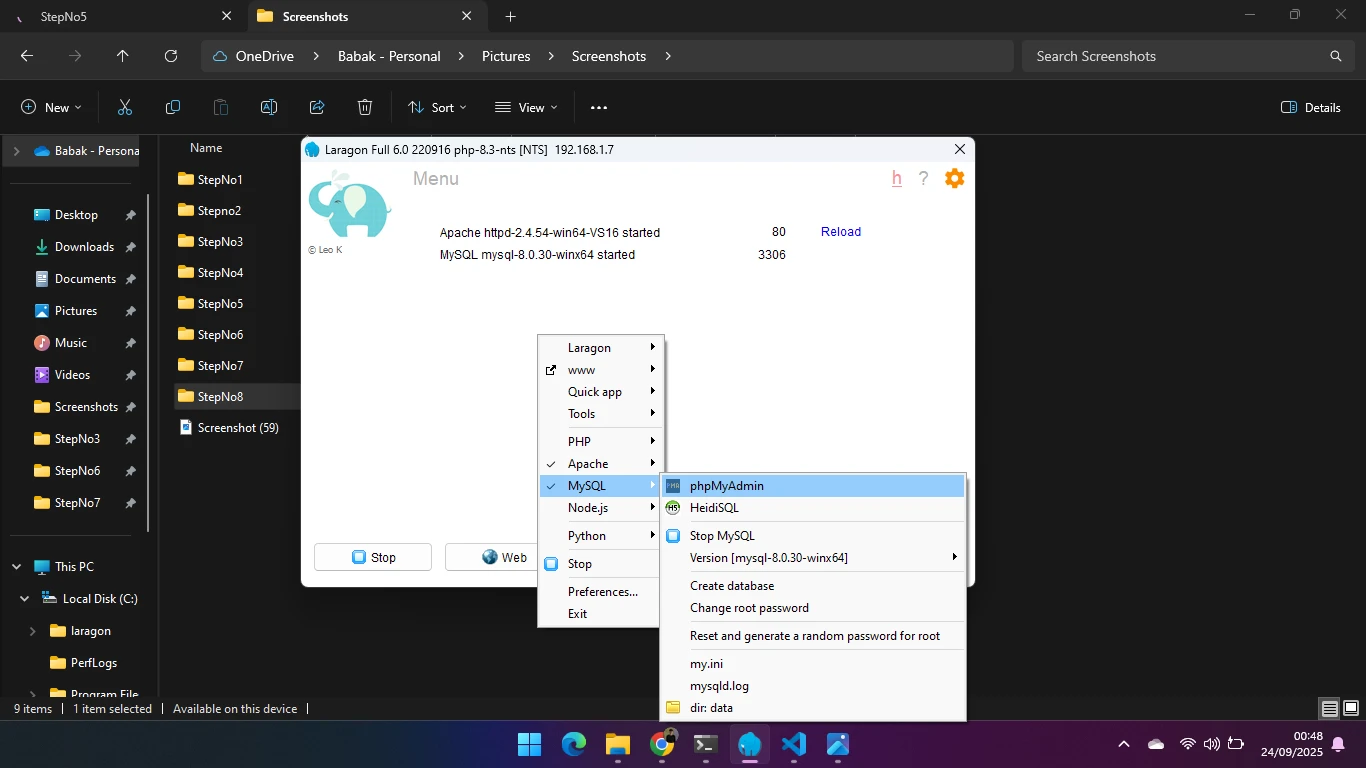1366x768 pixels.
Task: Open the Sort dropdown in the toolbar
Action: point(437,108)
